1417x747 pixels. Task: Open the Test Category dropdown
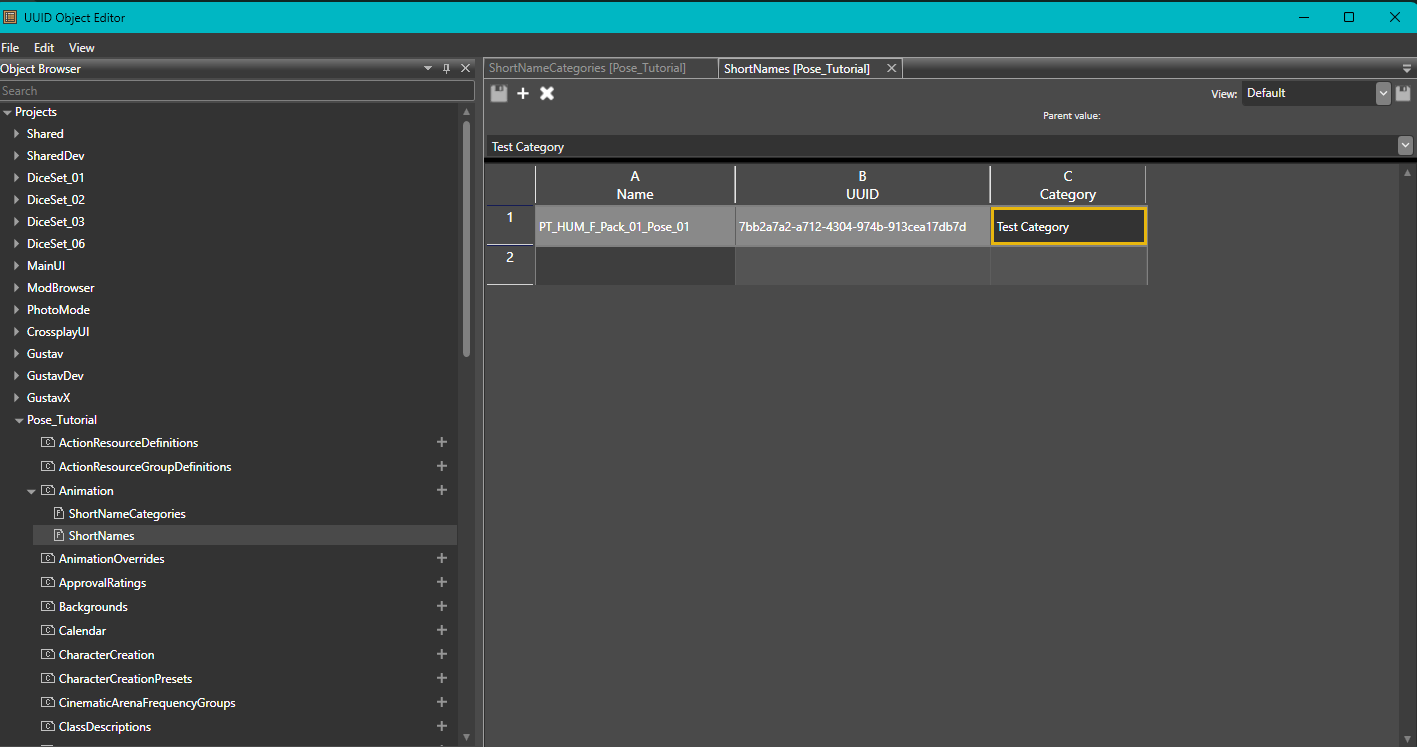point(1405,145)
